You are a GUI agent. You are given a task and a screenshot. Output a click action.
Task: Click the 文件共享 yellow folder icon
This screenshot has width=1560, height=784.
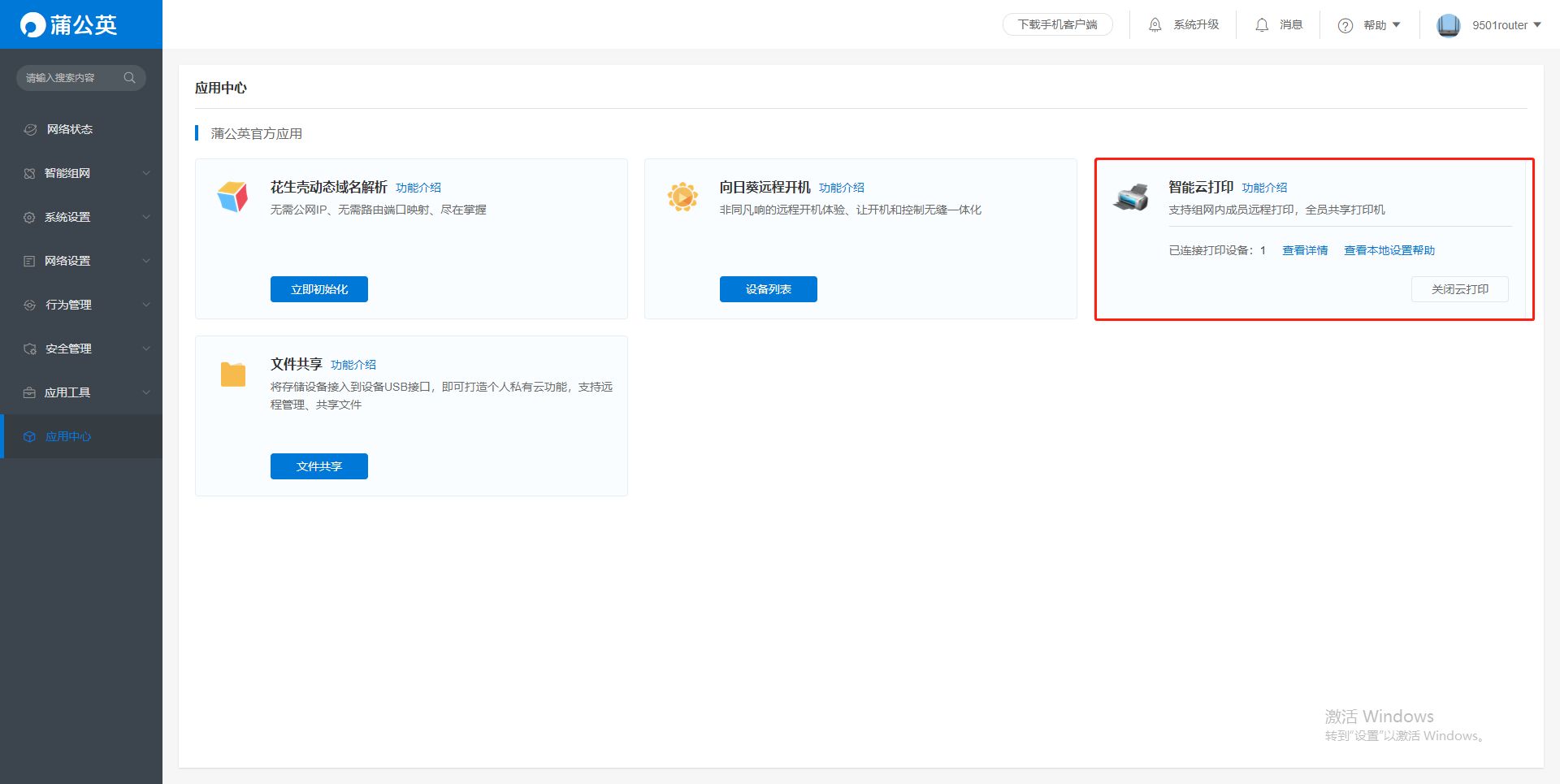(x=233, y=375)
